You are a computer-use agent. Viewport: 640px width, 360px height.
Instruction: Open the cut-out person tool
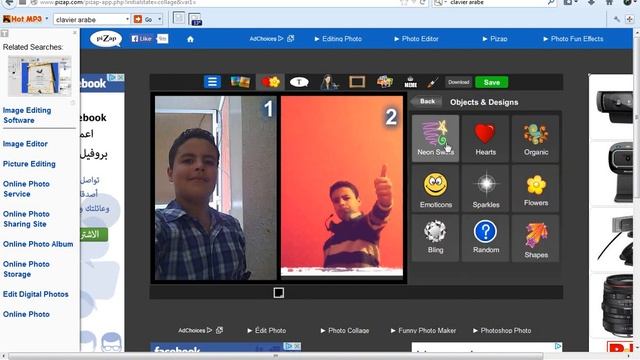pos(329,82)
